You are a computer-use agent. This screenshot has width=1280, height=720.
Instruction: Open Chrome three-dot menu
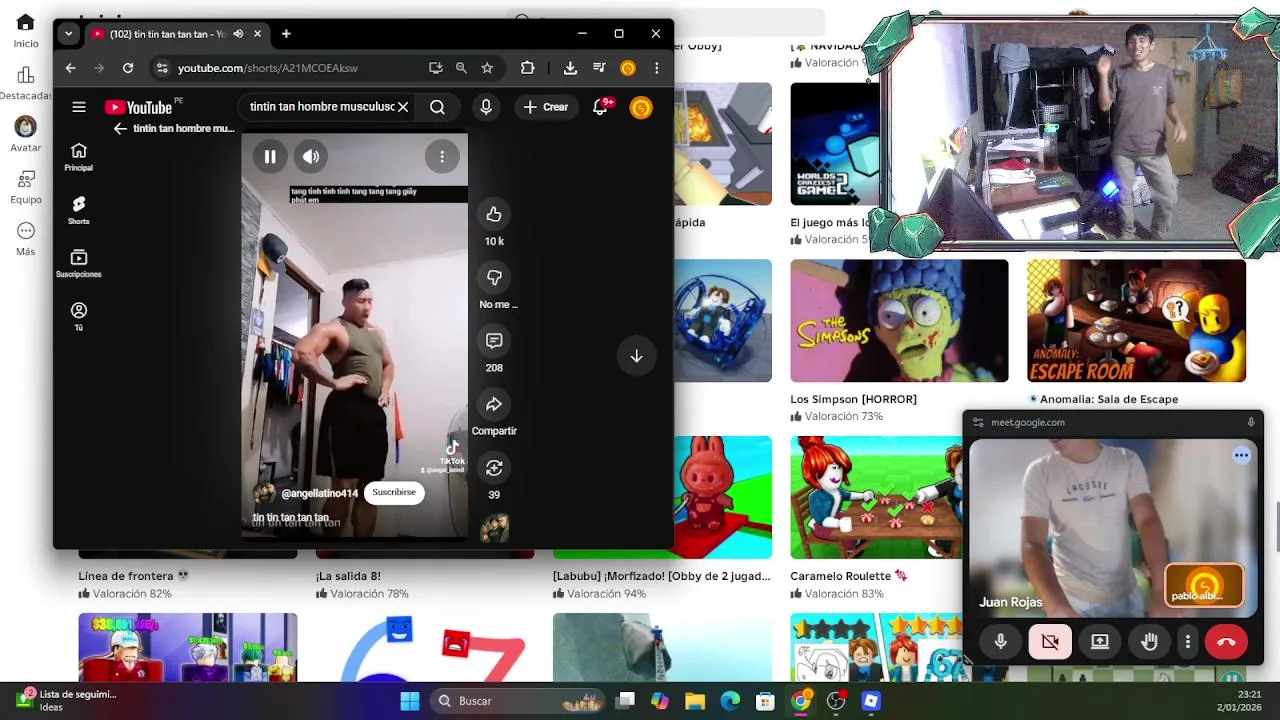[x=657, y=68]
